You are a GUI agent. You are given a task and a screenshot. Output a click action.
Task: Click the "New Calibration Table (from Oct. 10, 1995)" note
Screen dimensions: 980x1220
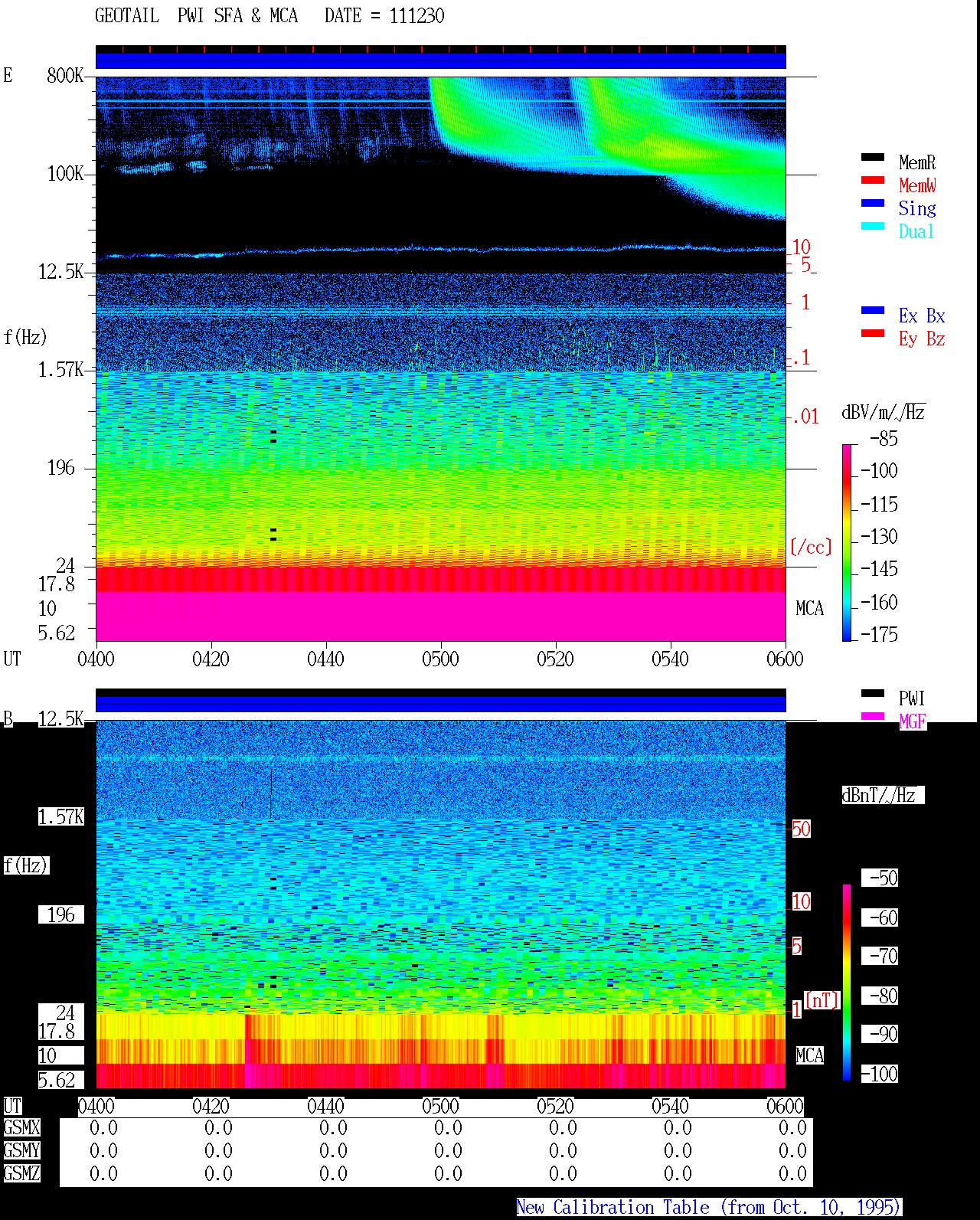click(708, 1207)
